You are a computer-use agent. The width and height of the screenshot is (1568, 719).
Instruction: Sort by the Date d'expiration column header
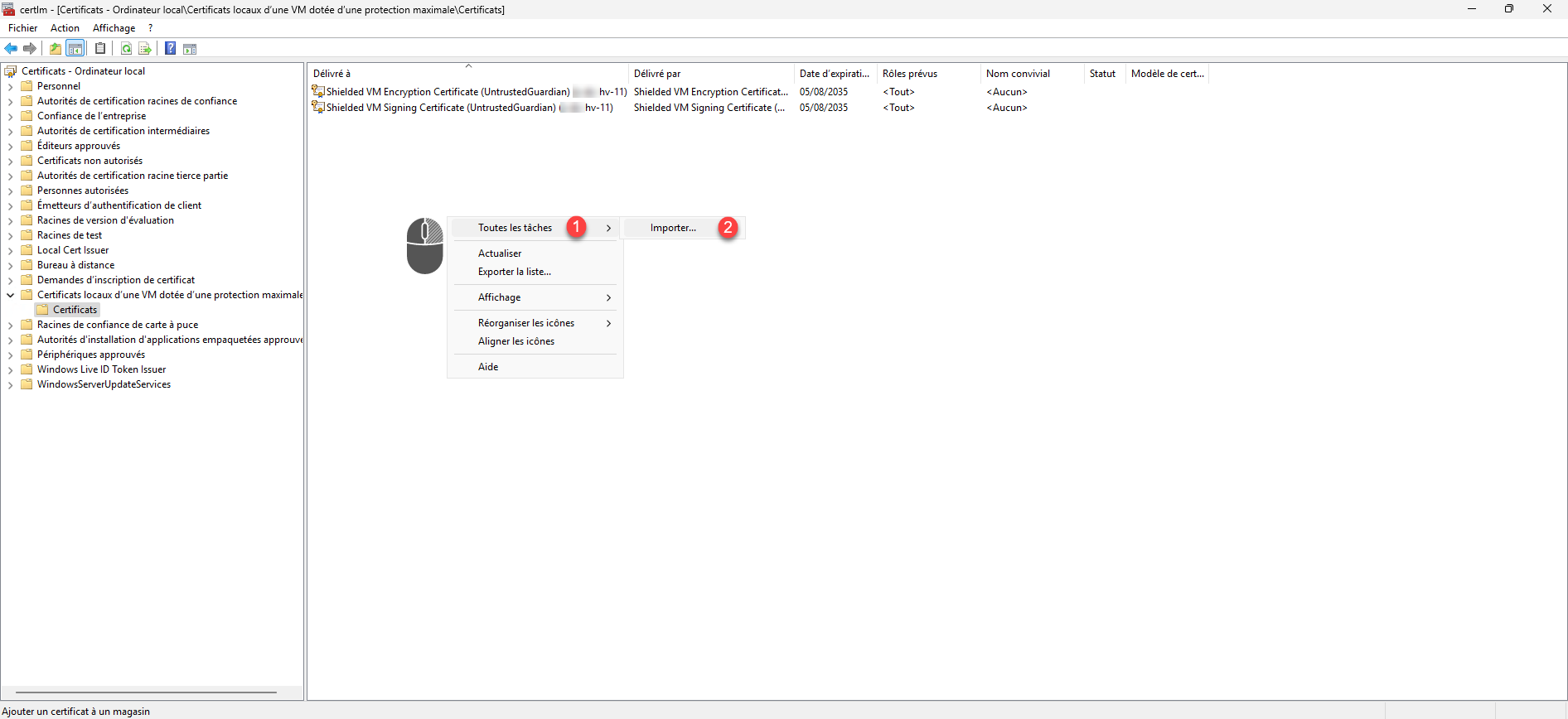[x=834, y=74]
